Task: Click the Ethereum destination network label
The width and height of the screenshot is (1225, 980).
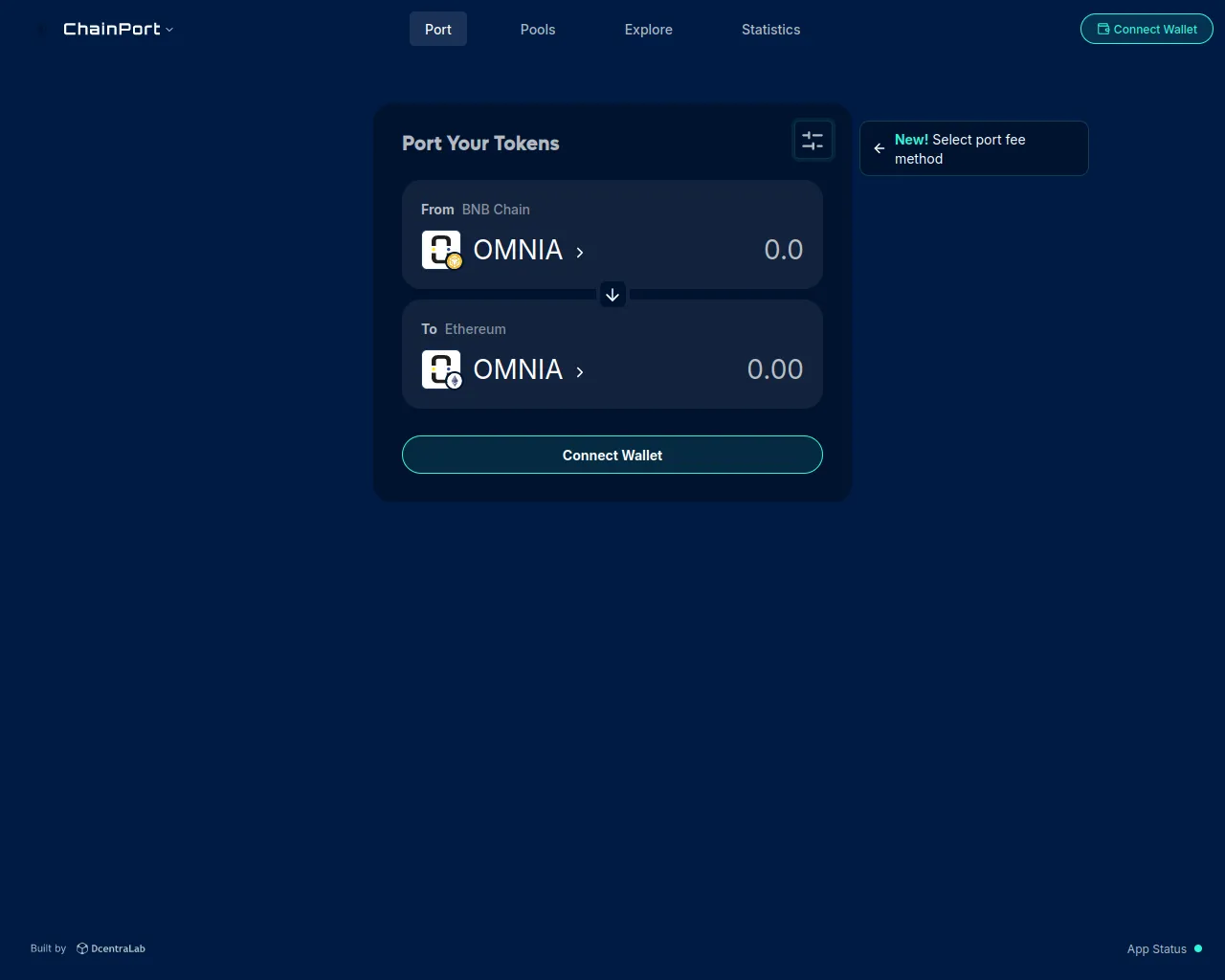Action: (x=476, y=329)
